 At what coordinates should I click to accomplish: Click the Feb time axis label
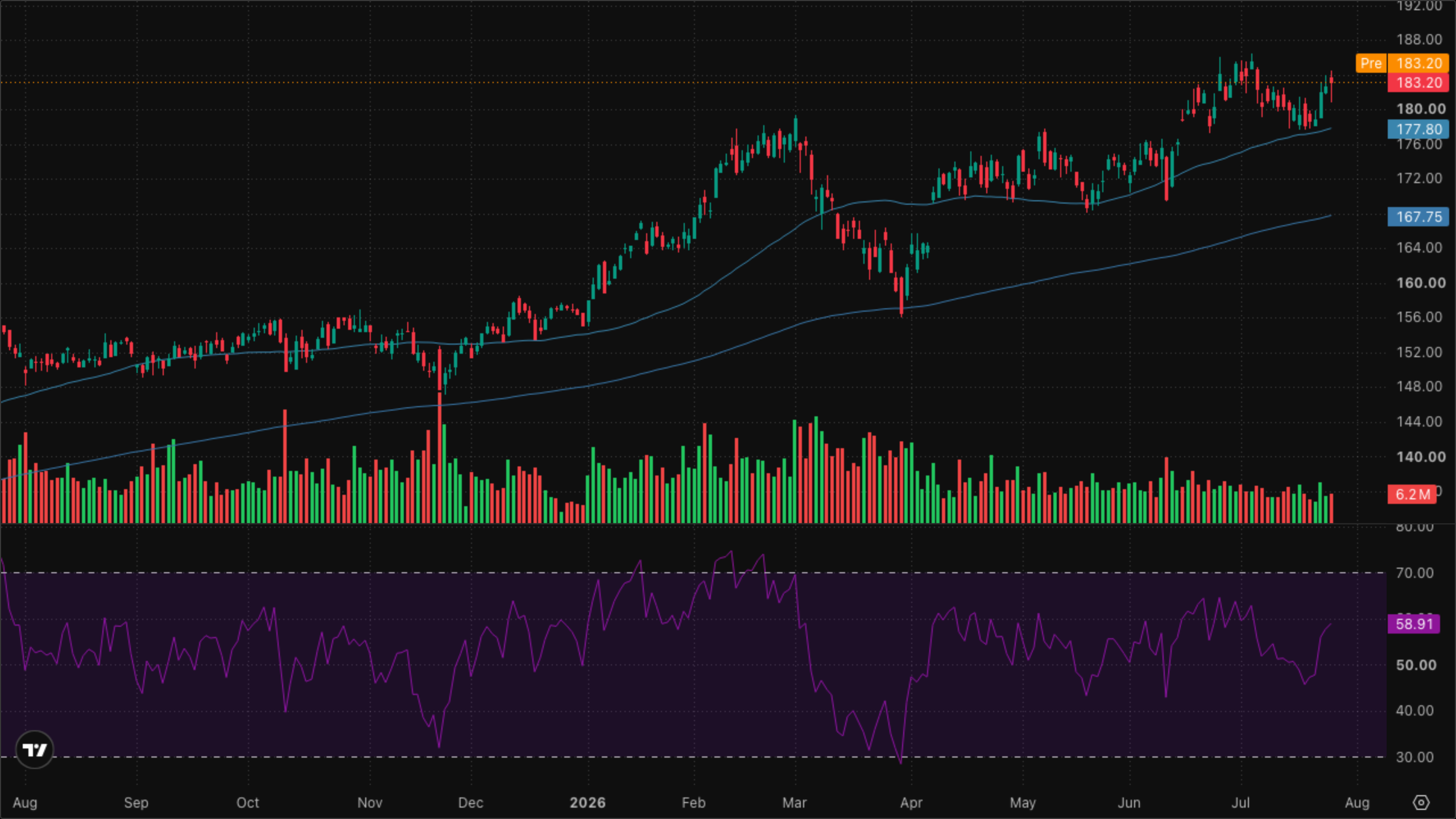tap(693, 803)
